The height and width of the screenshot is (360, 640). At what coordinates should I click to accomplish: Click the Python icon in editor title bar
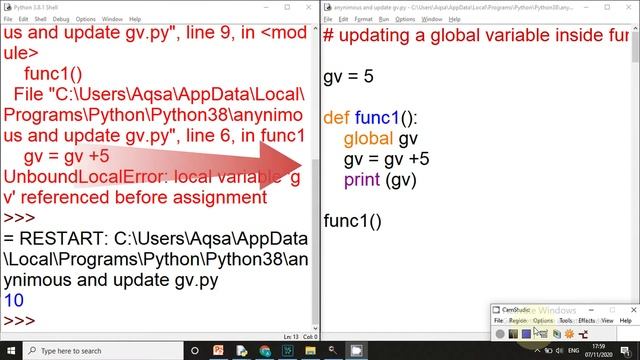pyautogui.click(x=327, y=7)
